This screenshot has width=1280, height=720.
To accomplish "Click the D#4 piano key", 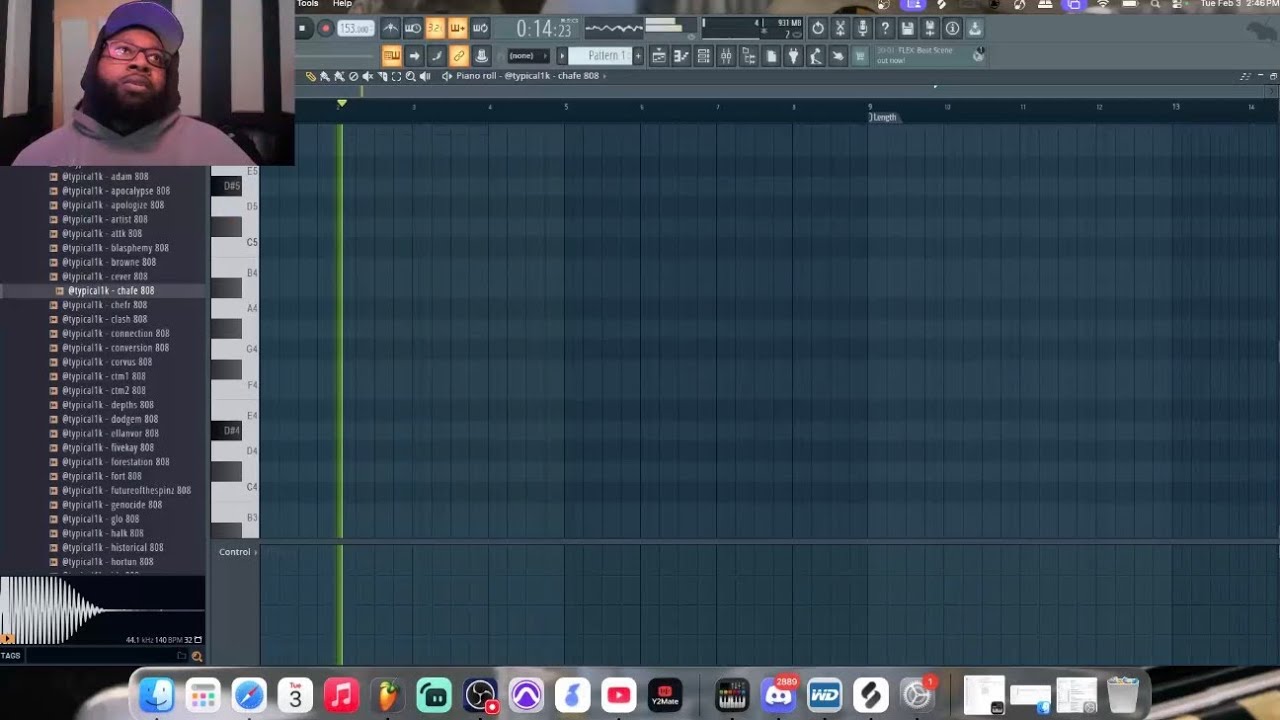I will click(x=227, y=431).
